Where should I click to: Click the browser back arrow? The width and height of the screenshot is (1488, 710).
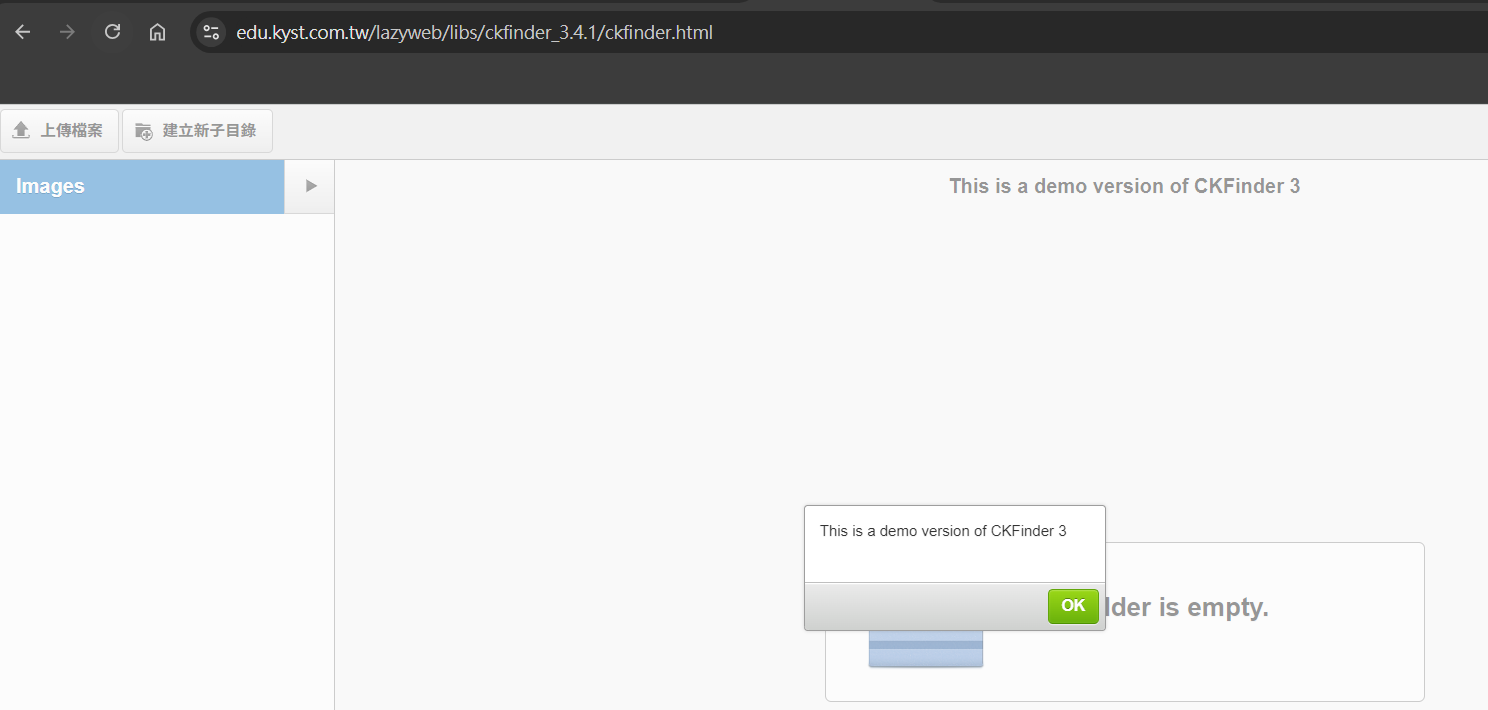pyautogui.click(x=23, y=32)
